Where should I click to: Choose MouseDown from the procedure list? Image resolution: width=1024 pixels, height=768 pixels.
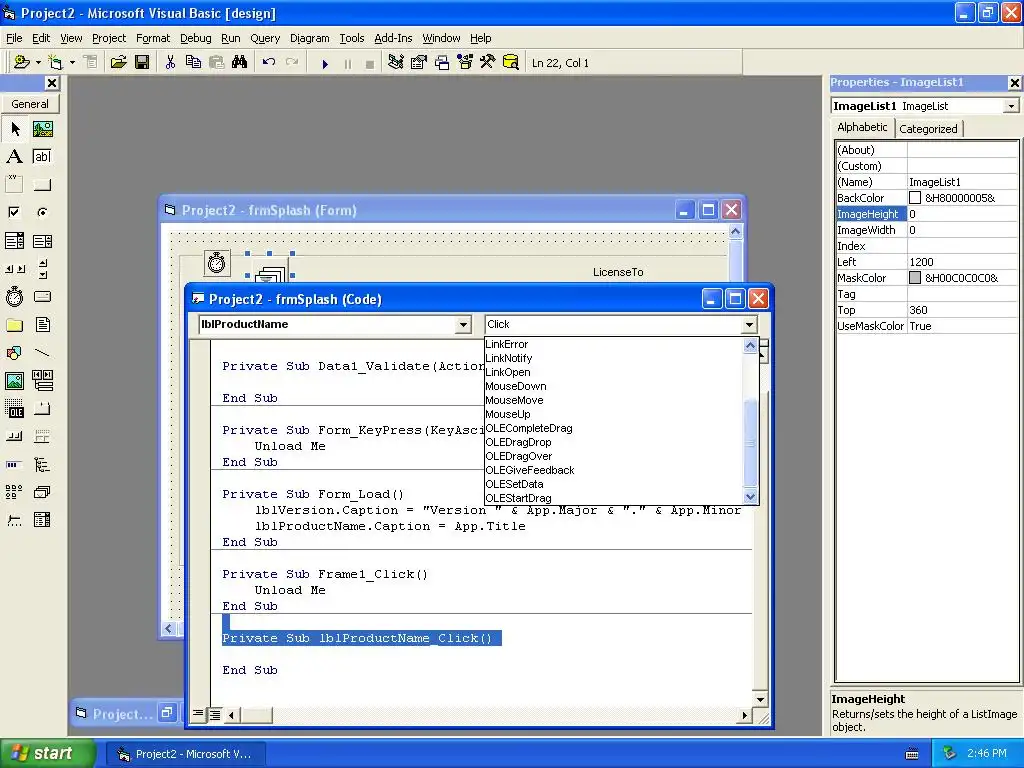pyautogui.click(x=515, y=386)
